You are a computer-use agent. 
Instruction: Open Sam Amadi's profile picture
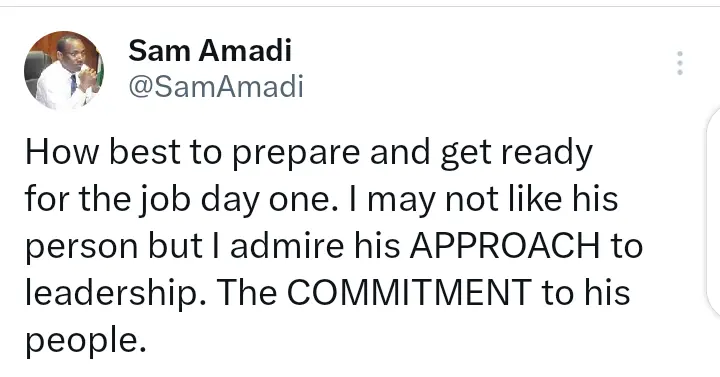(x=64, y=70)
